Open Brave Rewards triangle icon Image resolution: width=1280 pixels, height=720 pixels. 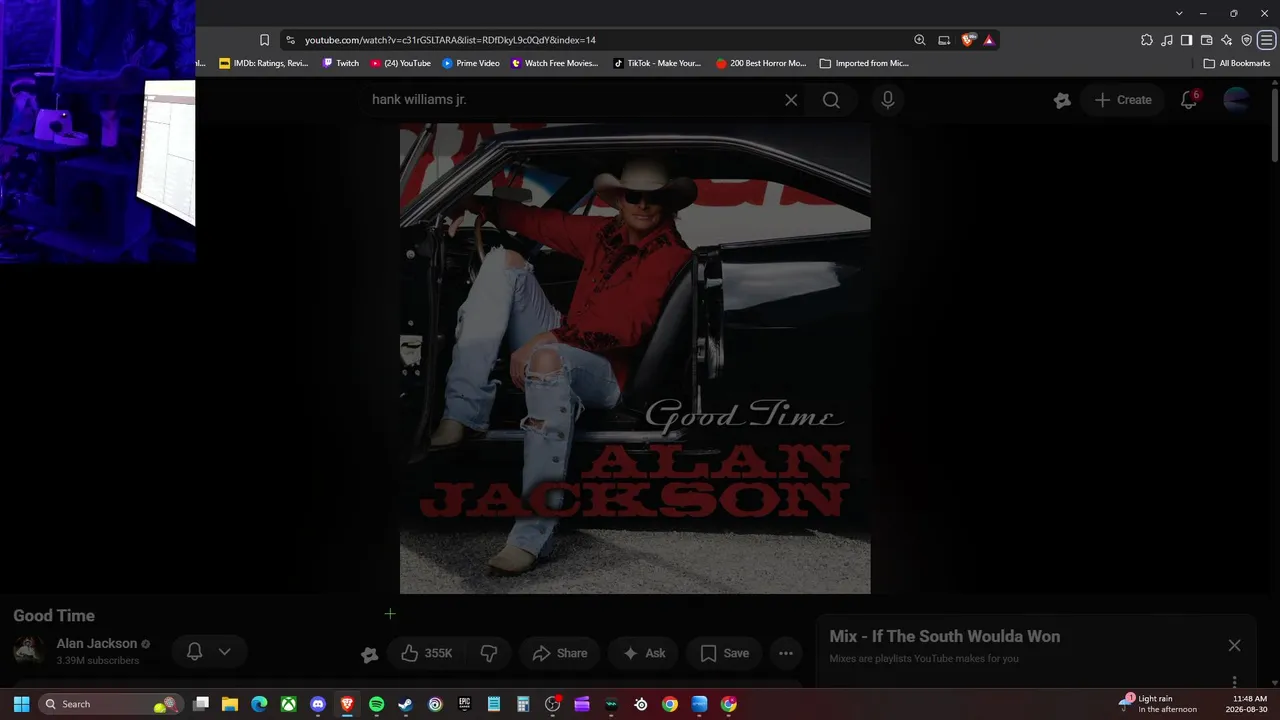tap(989, 40)
